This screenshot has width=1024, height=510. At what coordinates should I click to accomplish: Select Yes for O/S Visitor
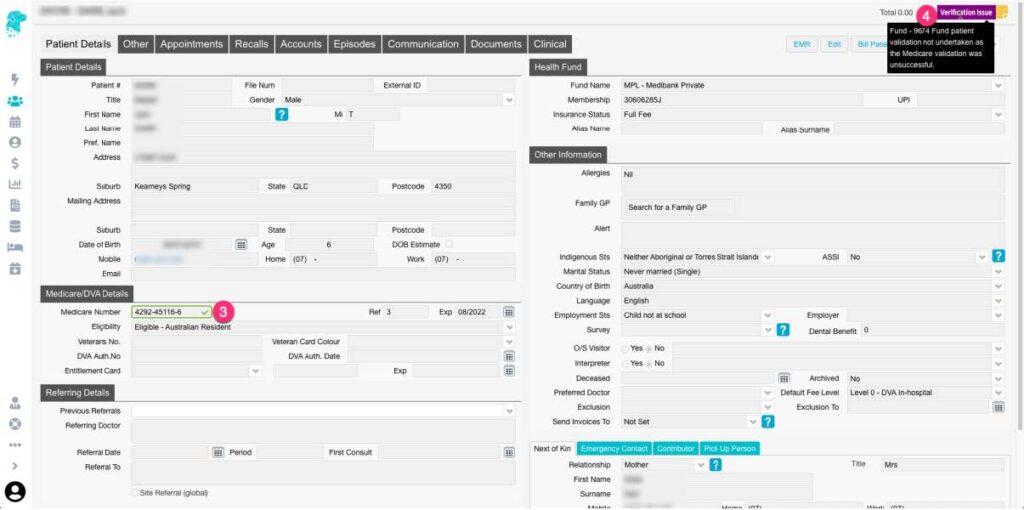[625, 349]
